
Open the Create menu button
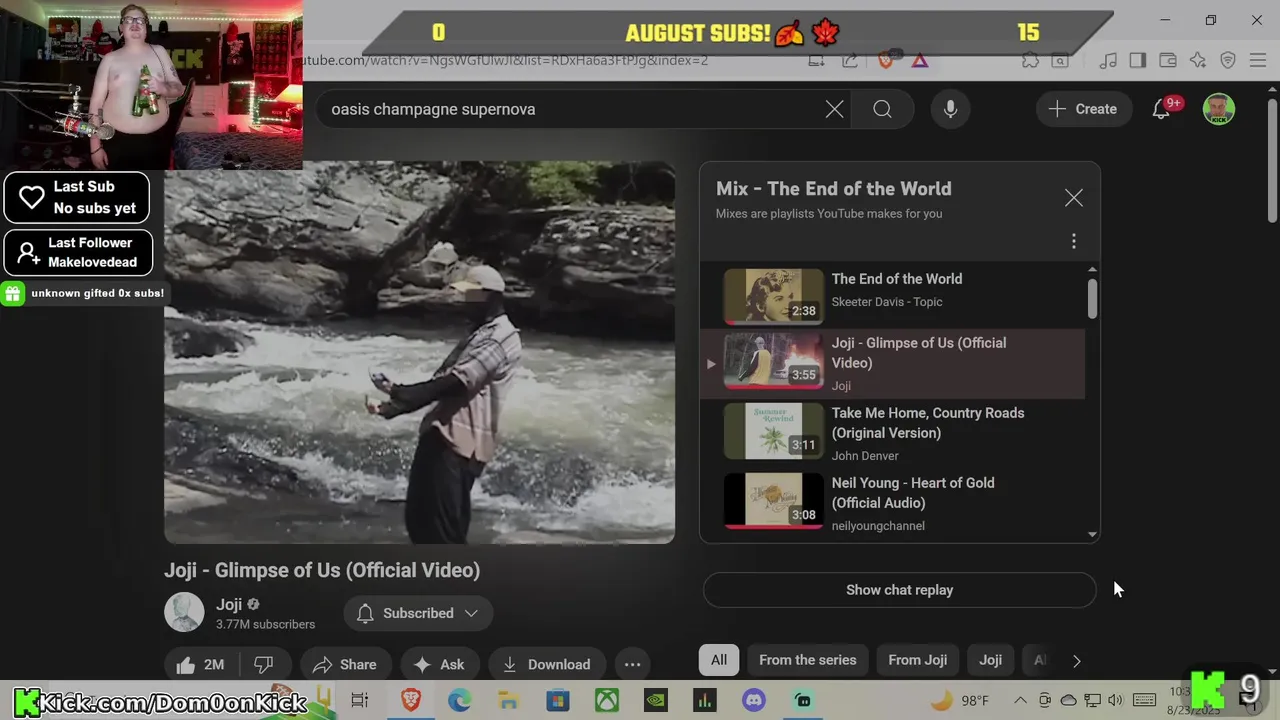1083,109
